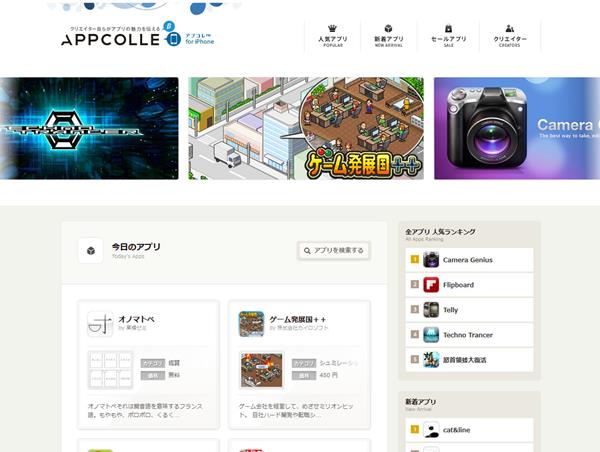Click the magnifier icon in search box
600x452 pixels.
tap(307, 251)
